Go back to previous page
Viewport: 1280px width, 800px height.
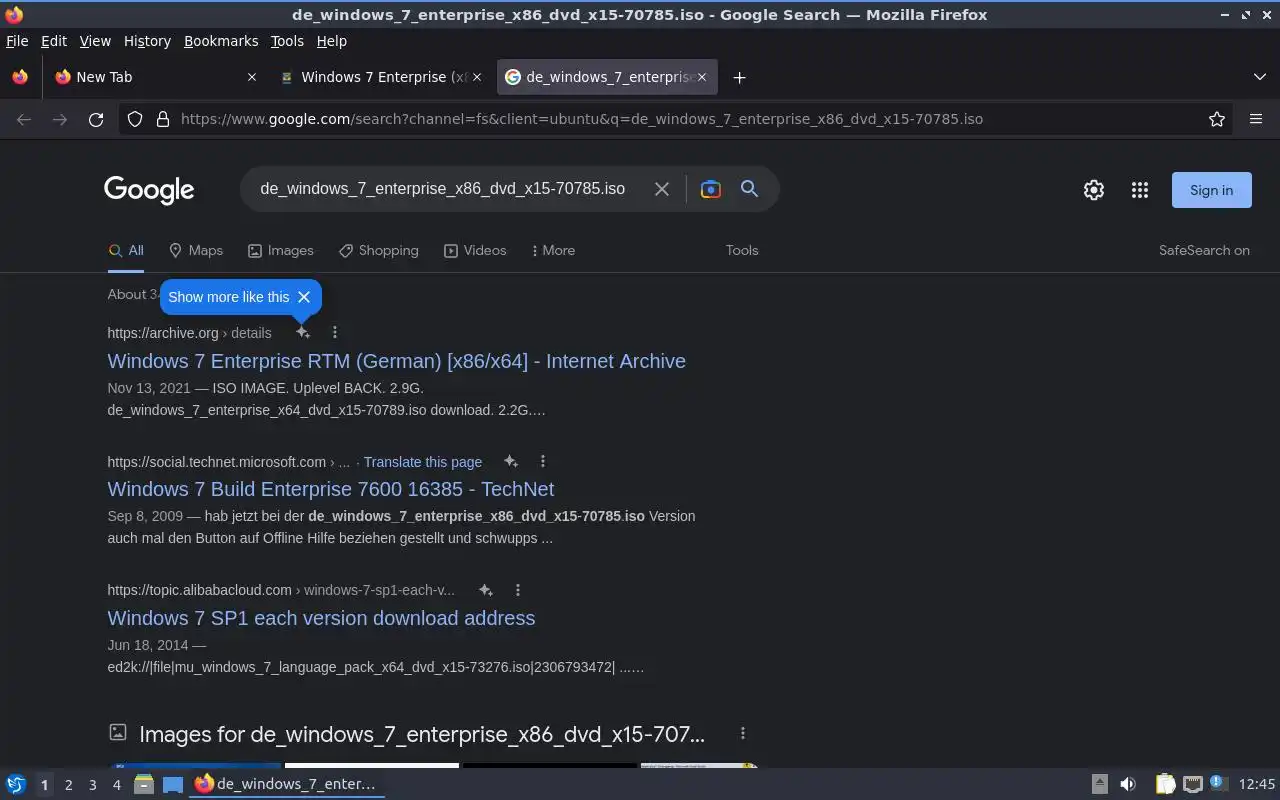[24, 119]
